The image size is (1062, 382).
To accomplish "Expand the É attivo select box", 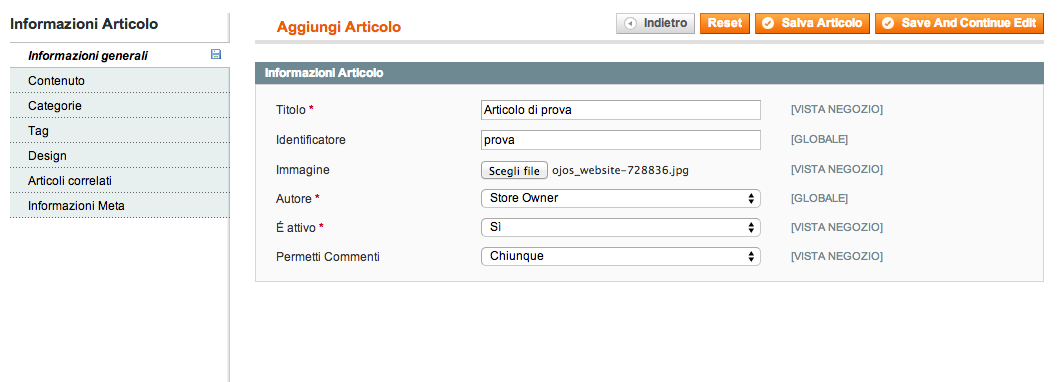I will click(x=620, y=228).
